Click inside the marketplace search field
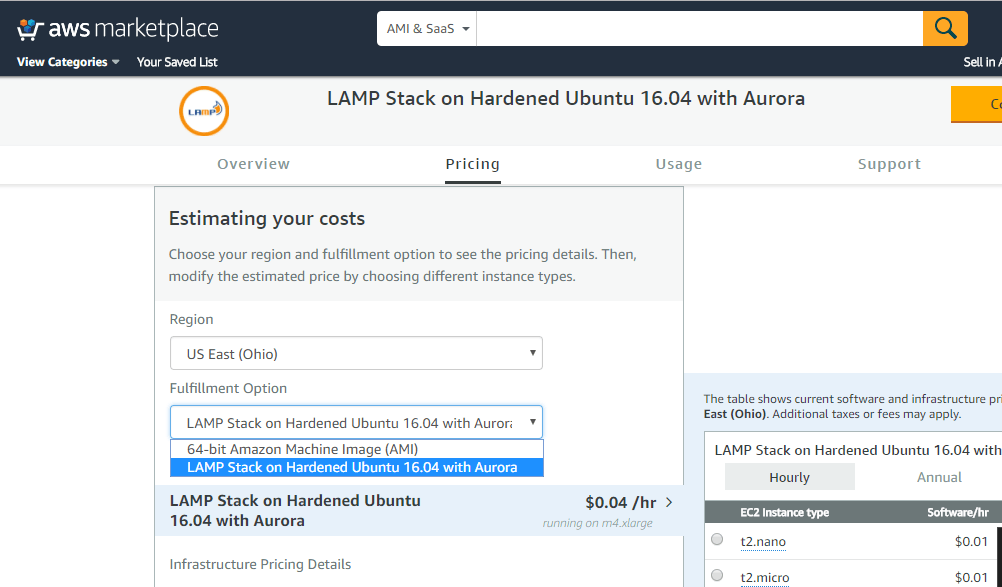The image size is (1002, 587). pyautogui.click(x=699, y=29)
